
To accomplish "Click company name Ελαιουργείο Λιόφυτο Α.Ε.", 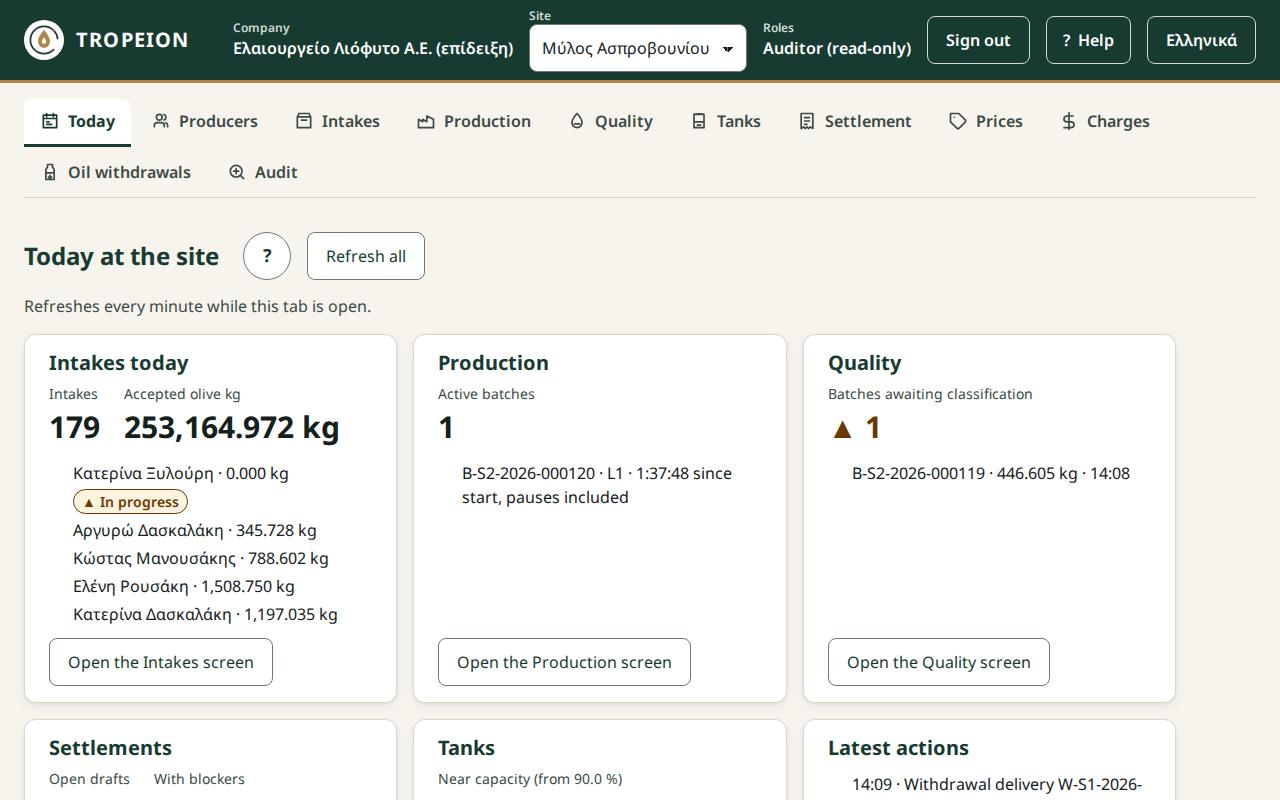I will 373,48.
